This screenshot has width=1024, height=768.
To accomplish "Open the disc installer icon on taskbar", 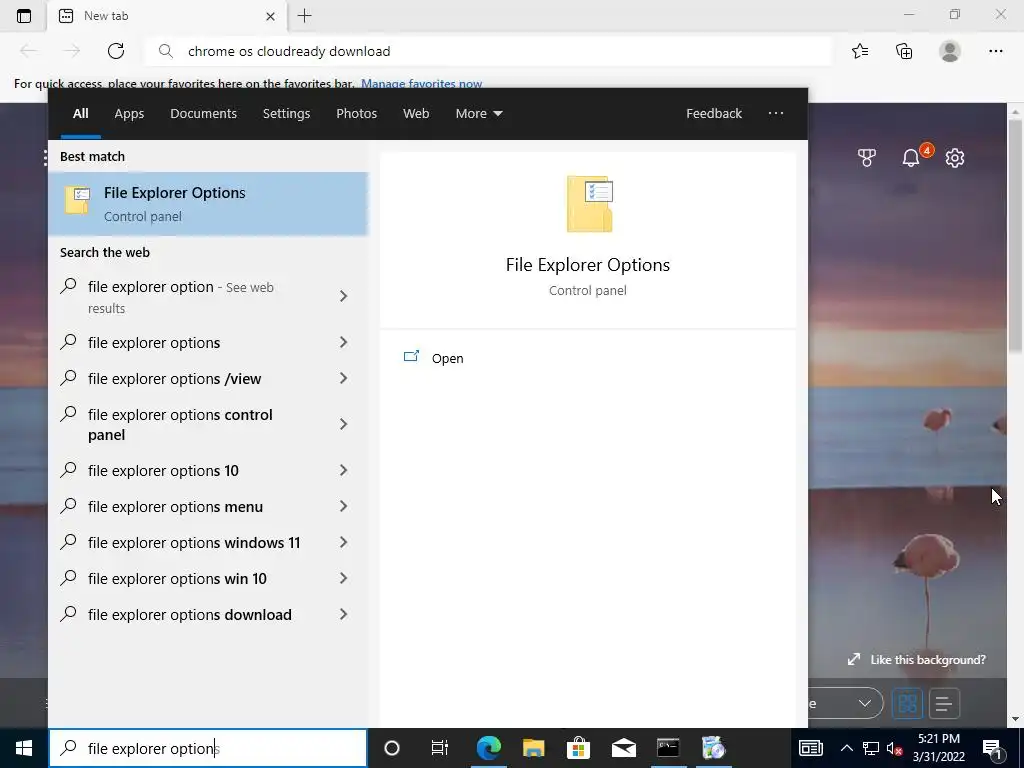I will point(714,748).
